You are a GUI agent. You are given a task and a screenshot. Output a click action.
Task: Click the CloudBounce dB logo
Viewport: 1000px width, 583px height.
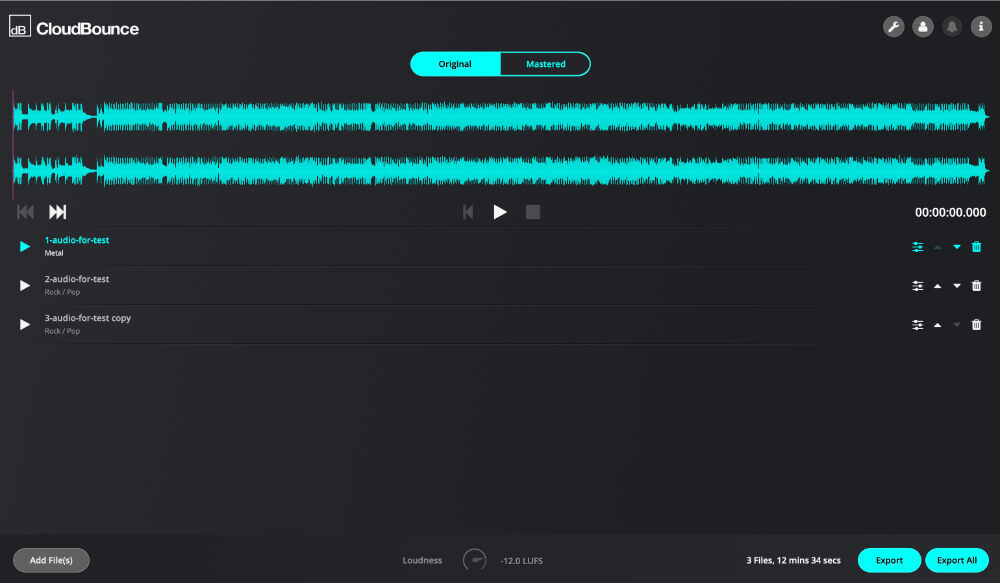(x=20, y=26)
